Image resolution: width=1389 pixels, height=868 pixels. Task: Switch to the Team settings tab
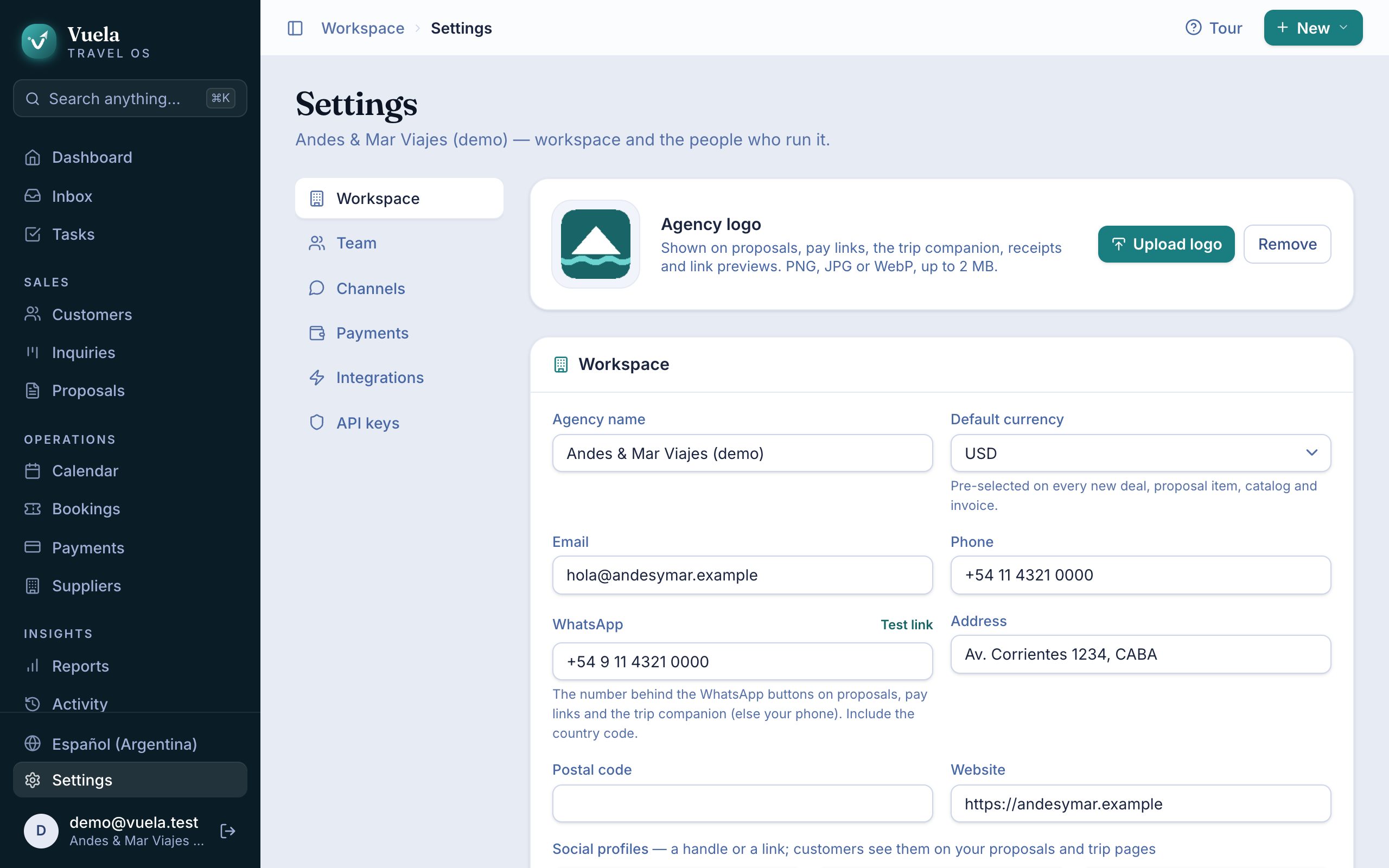coord(399,243)
